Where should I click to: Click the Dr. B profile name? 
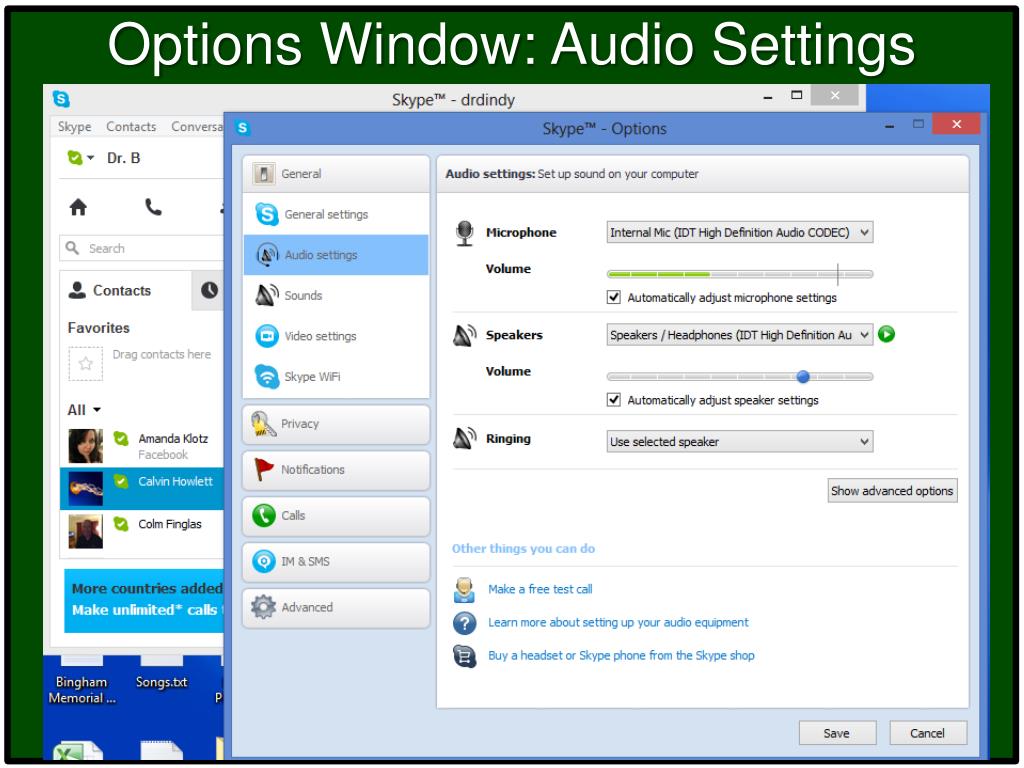(123, 158)
